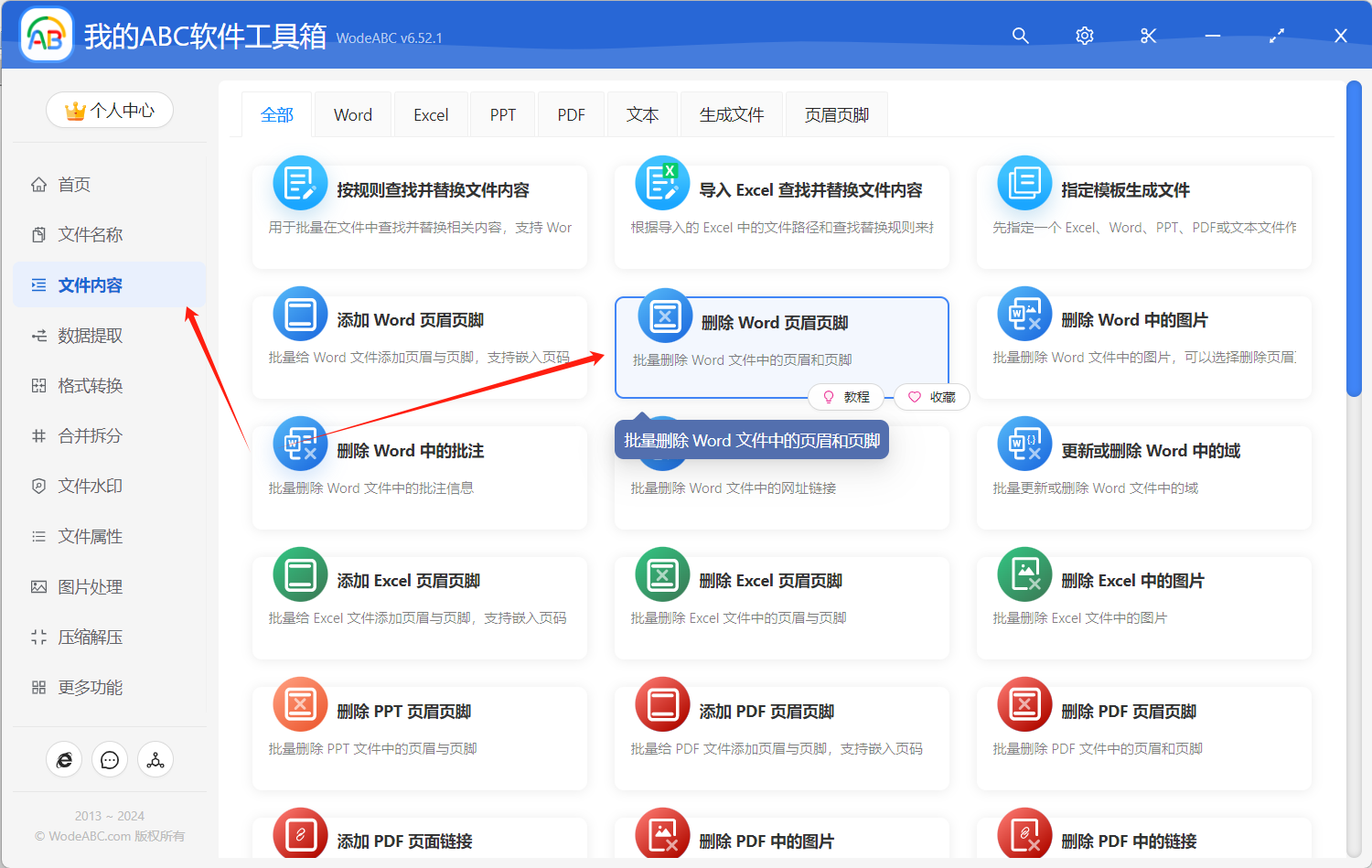The height and width of the screenshot is (868, 1372).
Task: Switch to the 页眉页脚 tab
Action: pyautogui.click(x=835, y=113)
